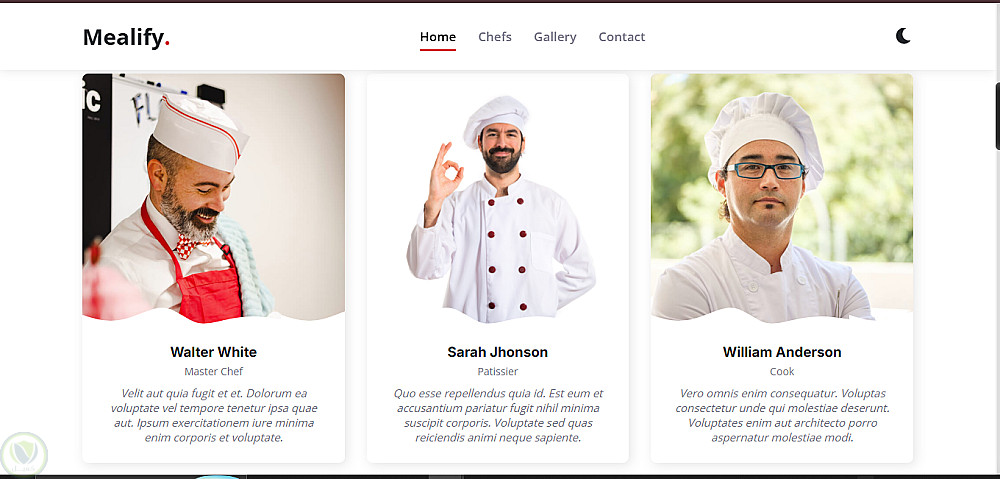Navigate to the Contact page

click(622, 37)
